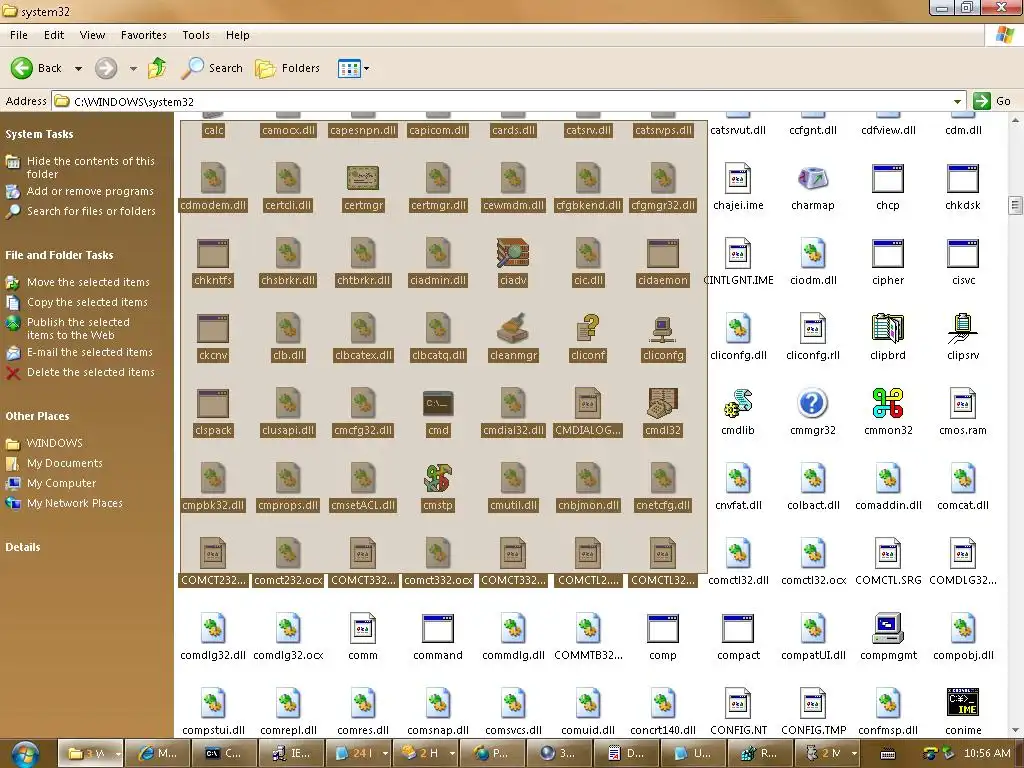This screenshot has width=1024, height=768.
Task: Click Delete the selected items
Action: pyautogui.click(x=91, y=372)
